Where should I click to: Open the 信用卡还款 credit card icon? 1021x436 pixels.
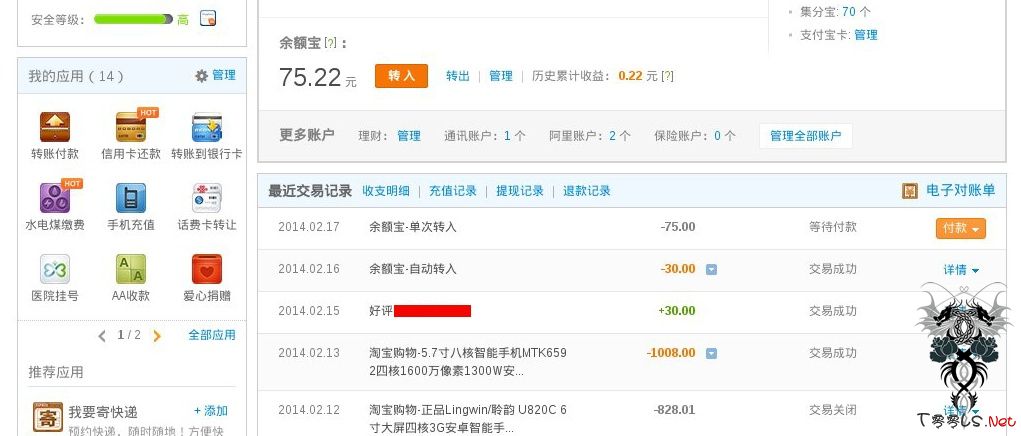131,128
